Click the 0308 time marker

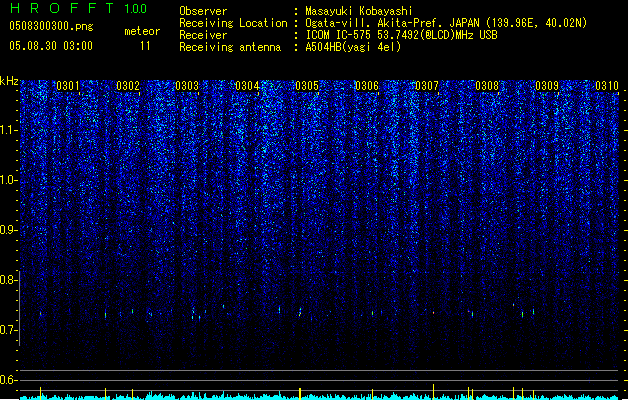tap(487, 86)
